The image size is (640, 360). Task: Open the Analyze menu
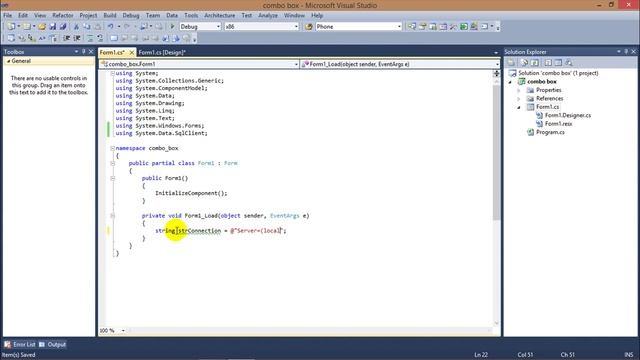point(268,16)
